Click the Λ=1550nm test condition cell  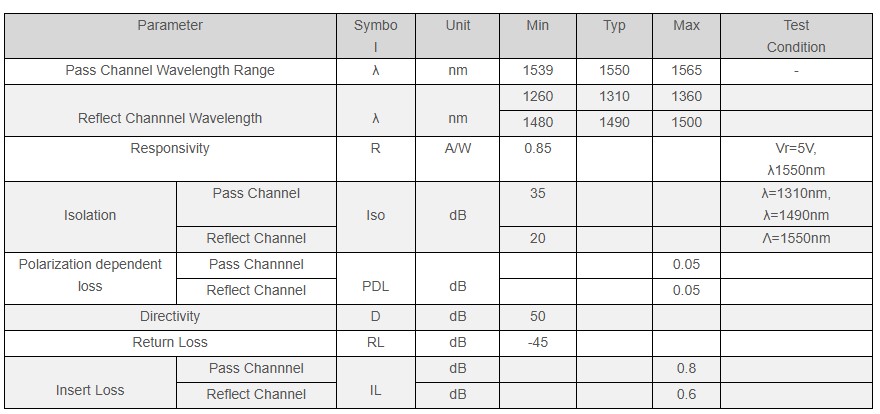(x=796, y=239)
